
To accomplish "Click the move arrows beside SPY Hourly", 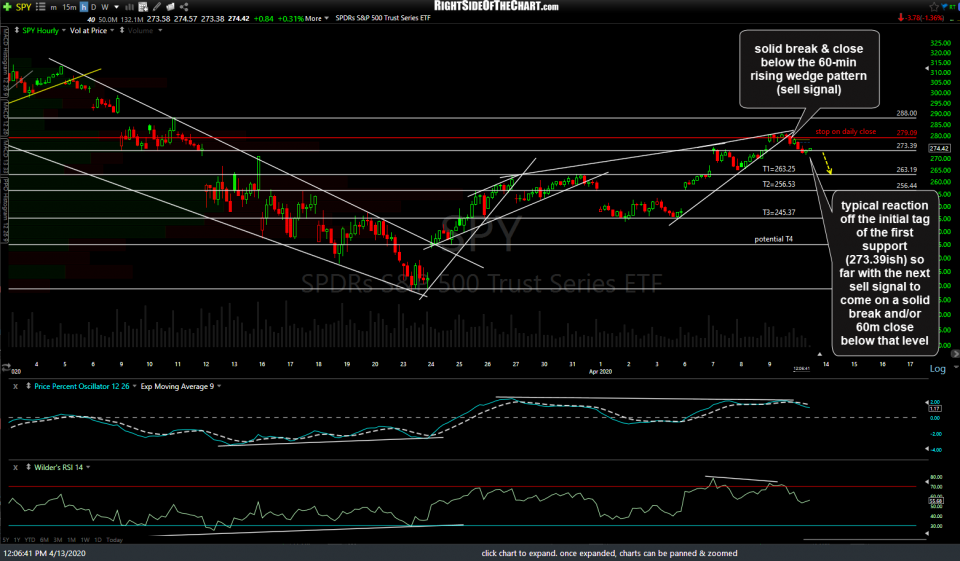I will coord(17,30).
